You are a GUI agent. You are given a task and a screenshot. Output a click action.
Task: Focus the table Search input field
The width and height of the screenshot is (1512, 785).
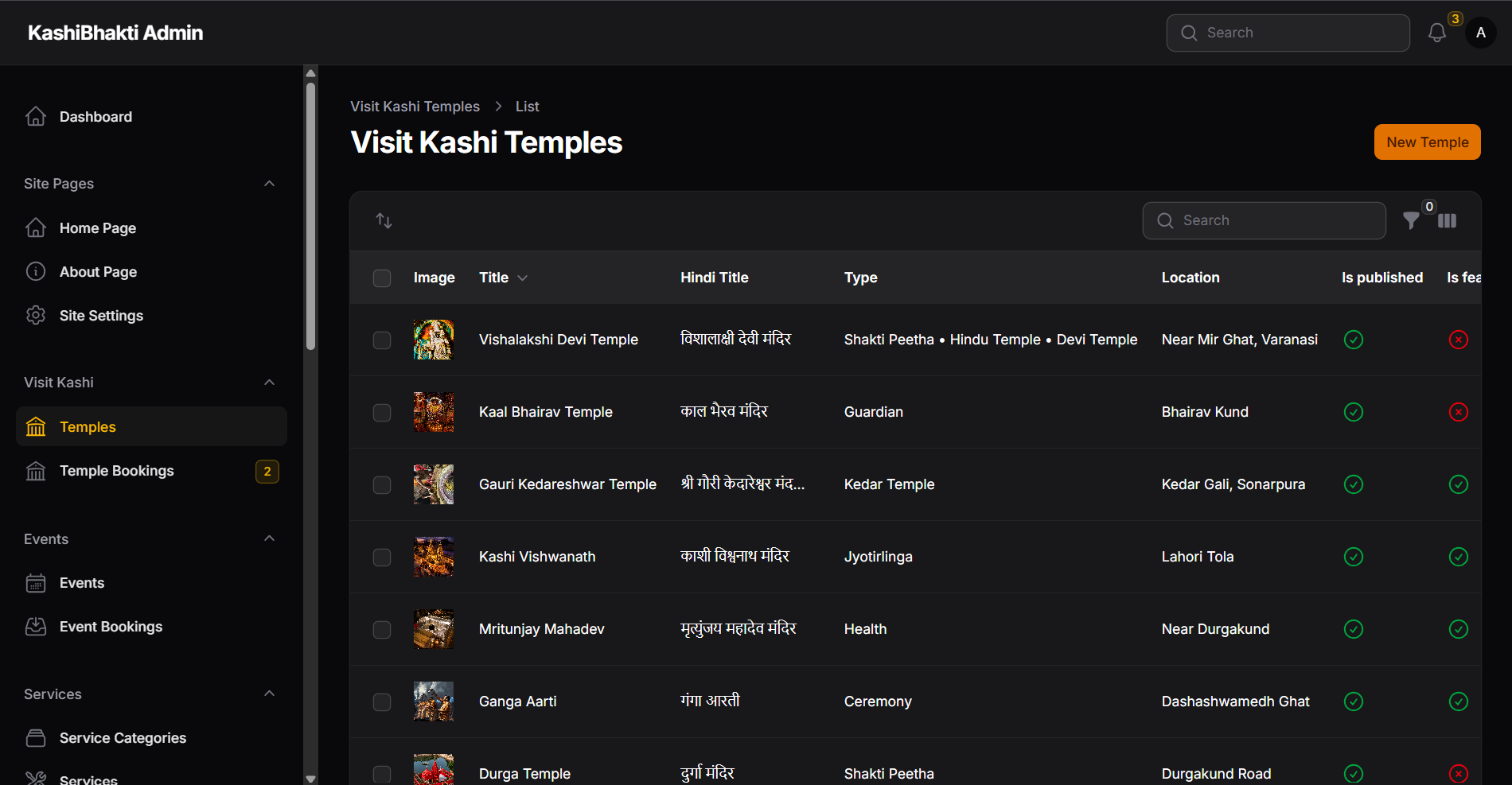click(x=1265, y=220)
